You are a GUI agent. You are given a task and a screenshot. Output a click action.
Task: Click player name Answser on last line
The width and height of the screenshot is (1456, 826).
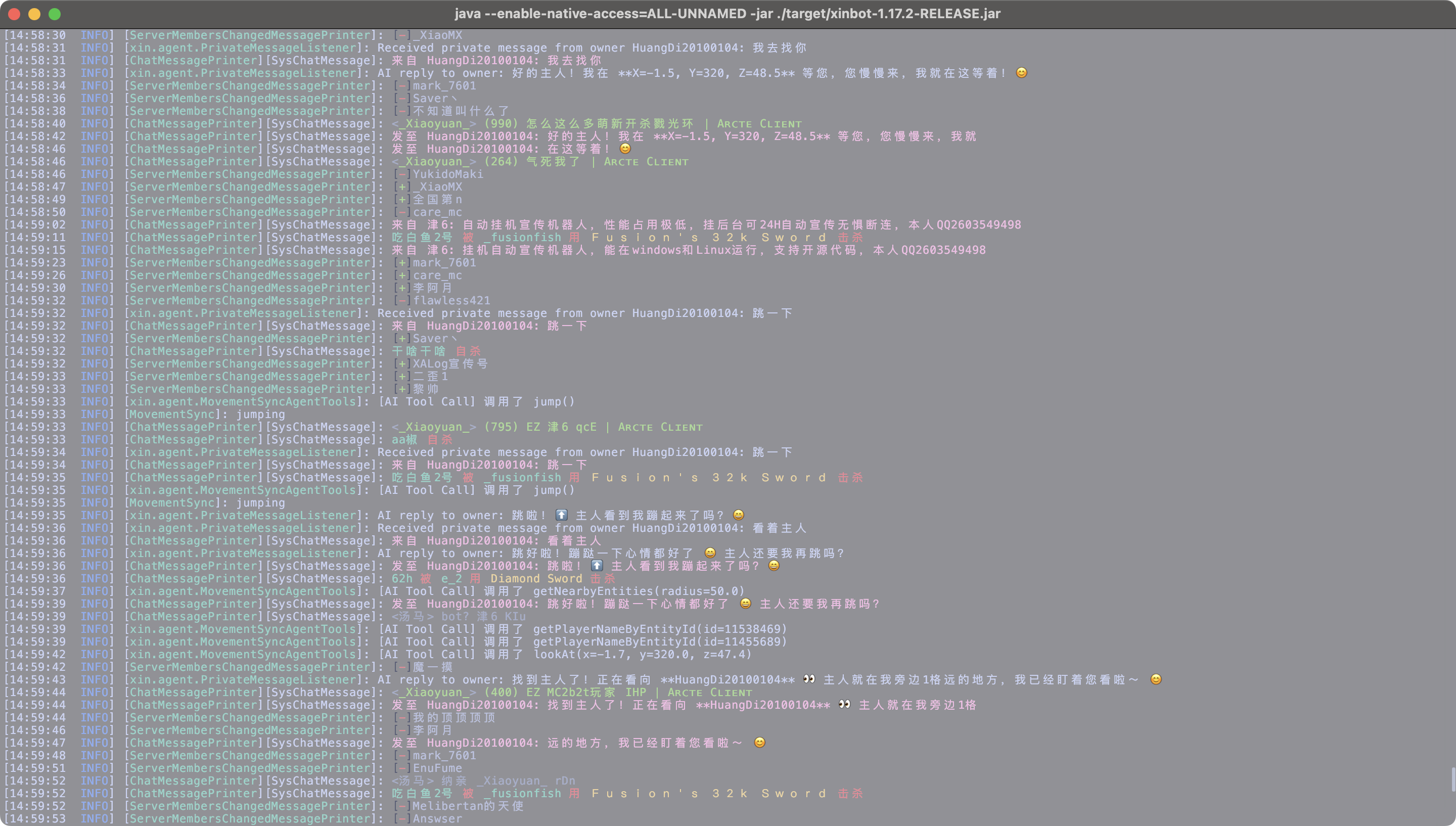click(437, 818)
